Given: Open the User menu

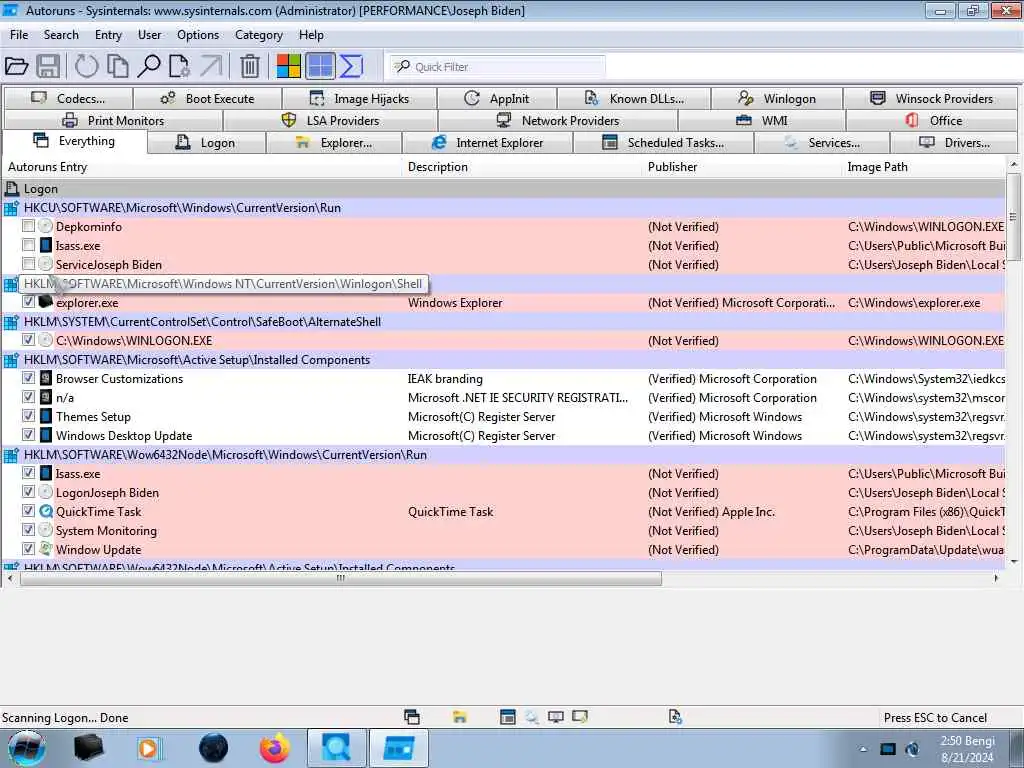Looking at the screenshot, I should click(x=149, y=35).
